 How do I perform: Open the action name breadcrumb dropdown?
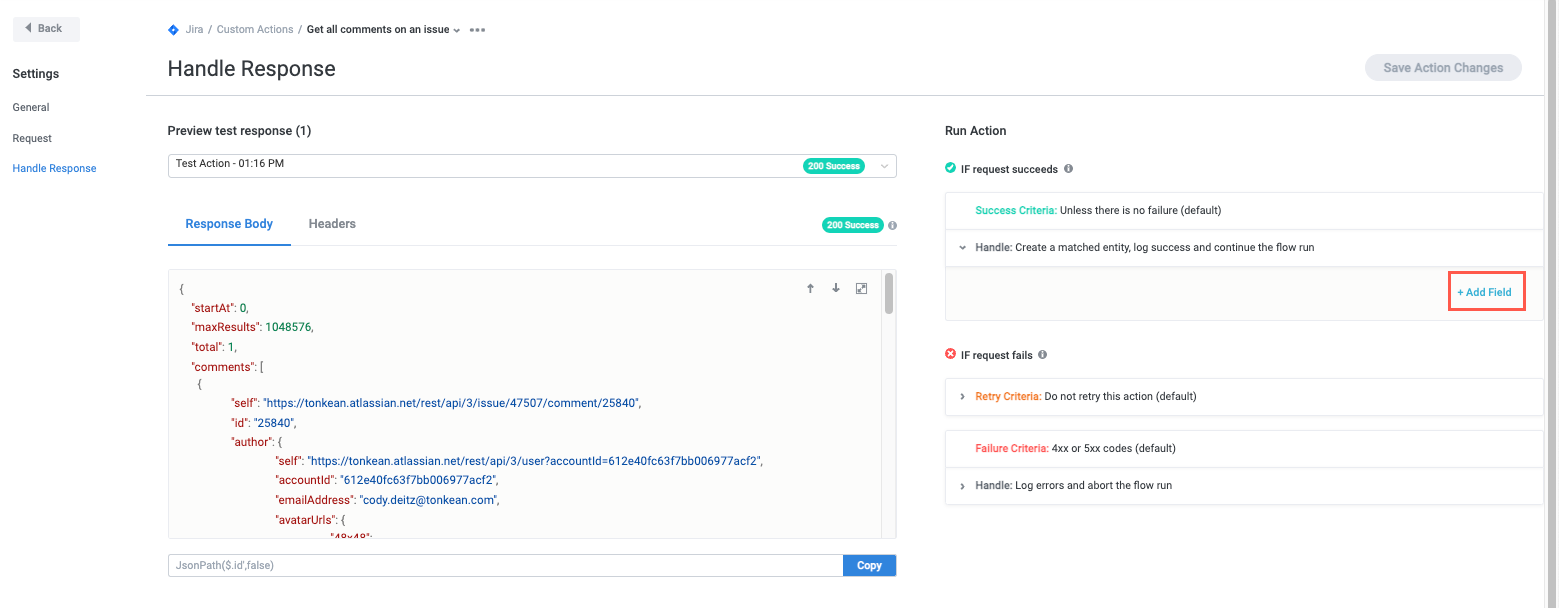tap(457, 30)
